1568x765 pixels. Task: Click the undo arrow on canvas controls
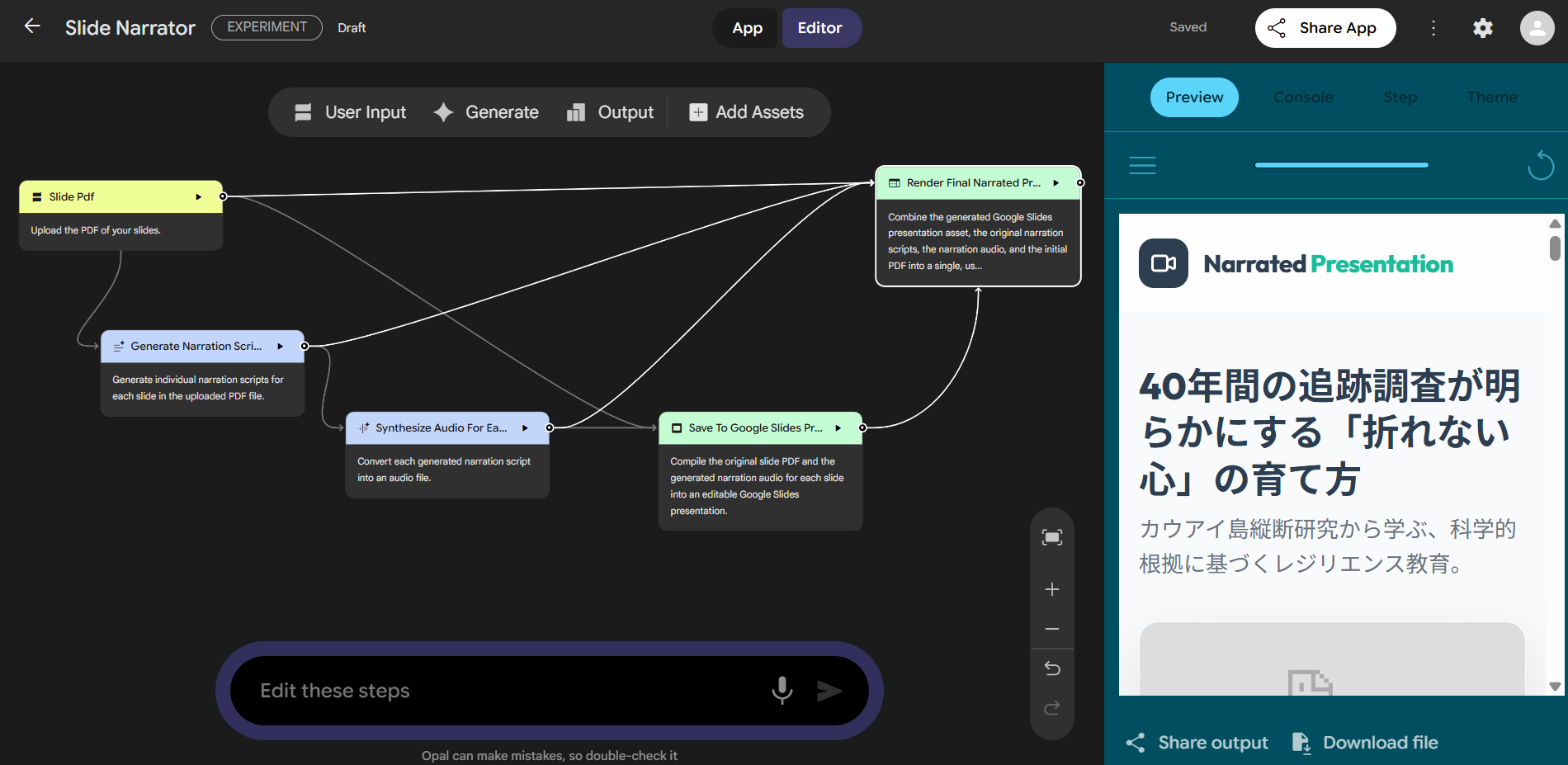tap(1051, 668)
